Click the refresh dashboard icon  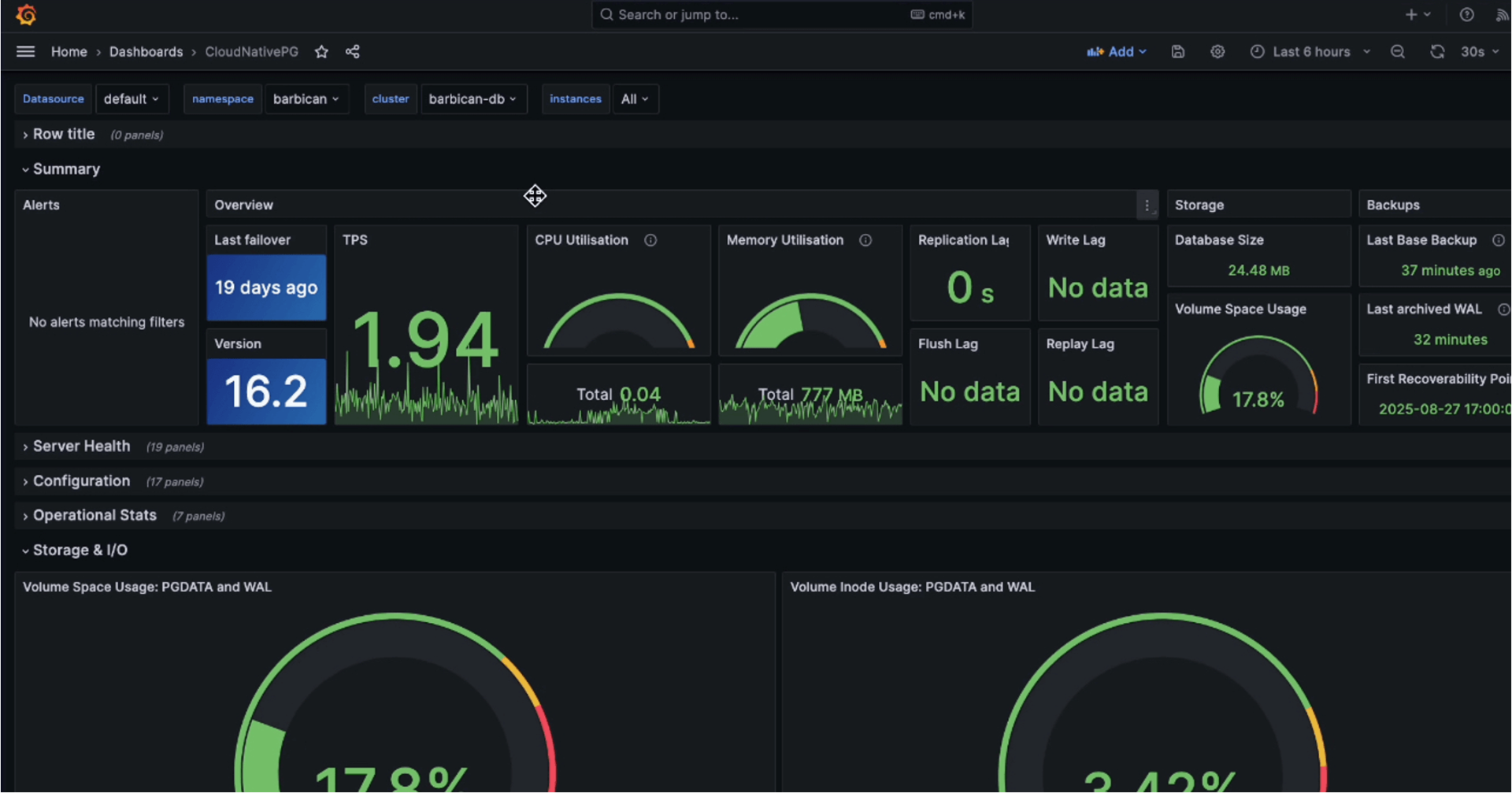[x=1436, y=52]
